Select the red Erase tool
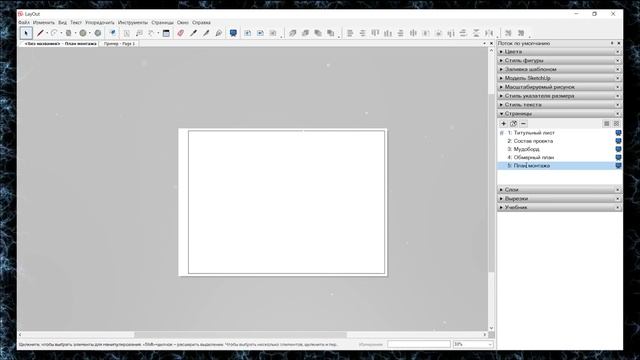 180,33
